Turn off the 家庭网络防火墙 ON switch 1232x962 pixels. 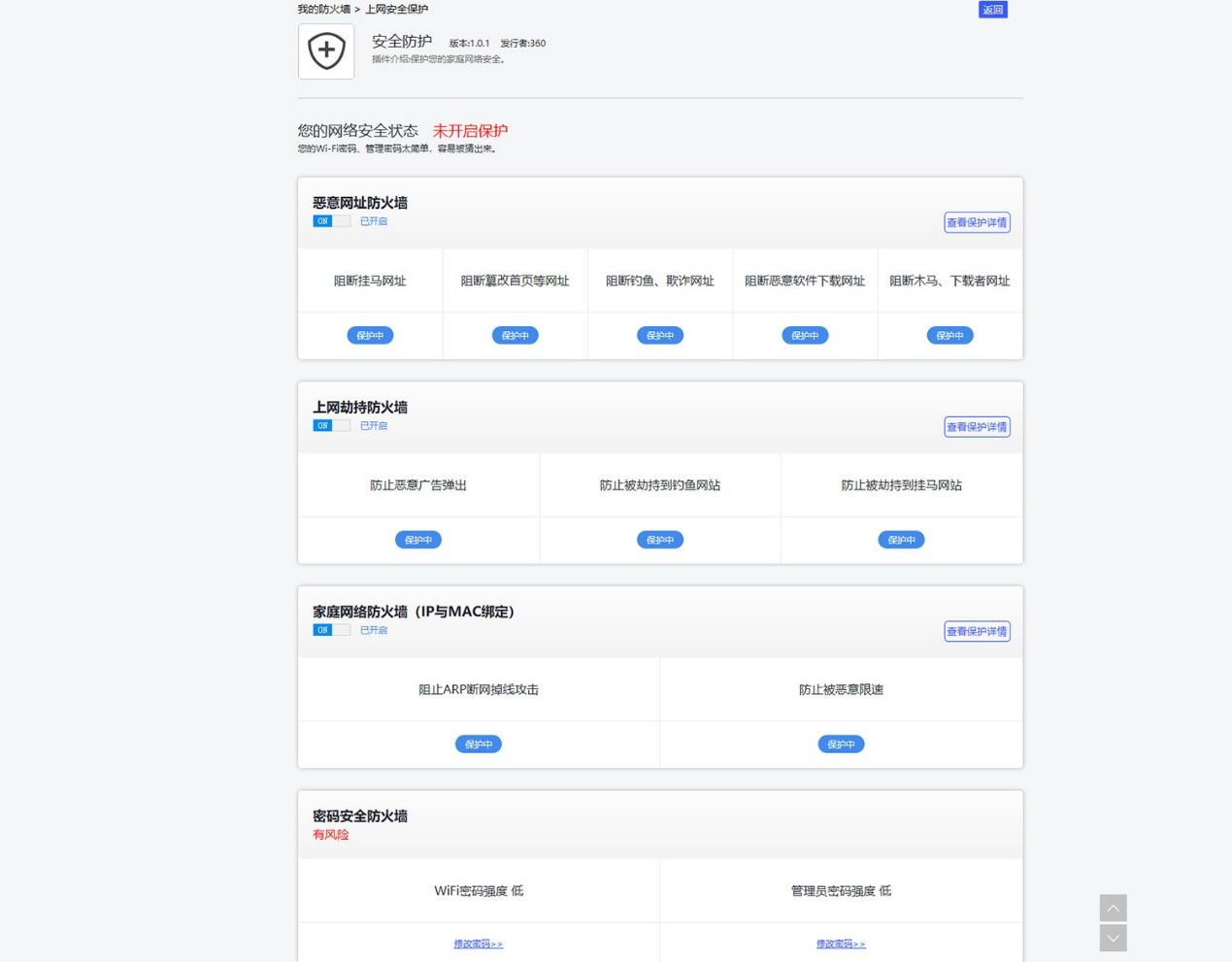pyautogui.click(x=331, y=630)
